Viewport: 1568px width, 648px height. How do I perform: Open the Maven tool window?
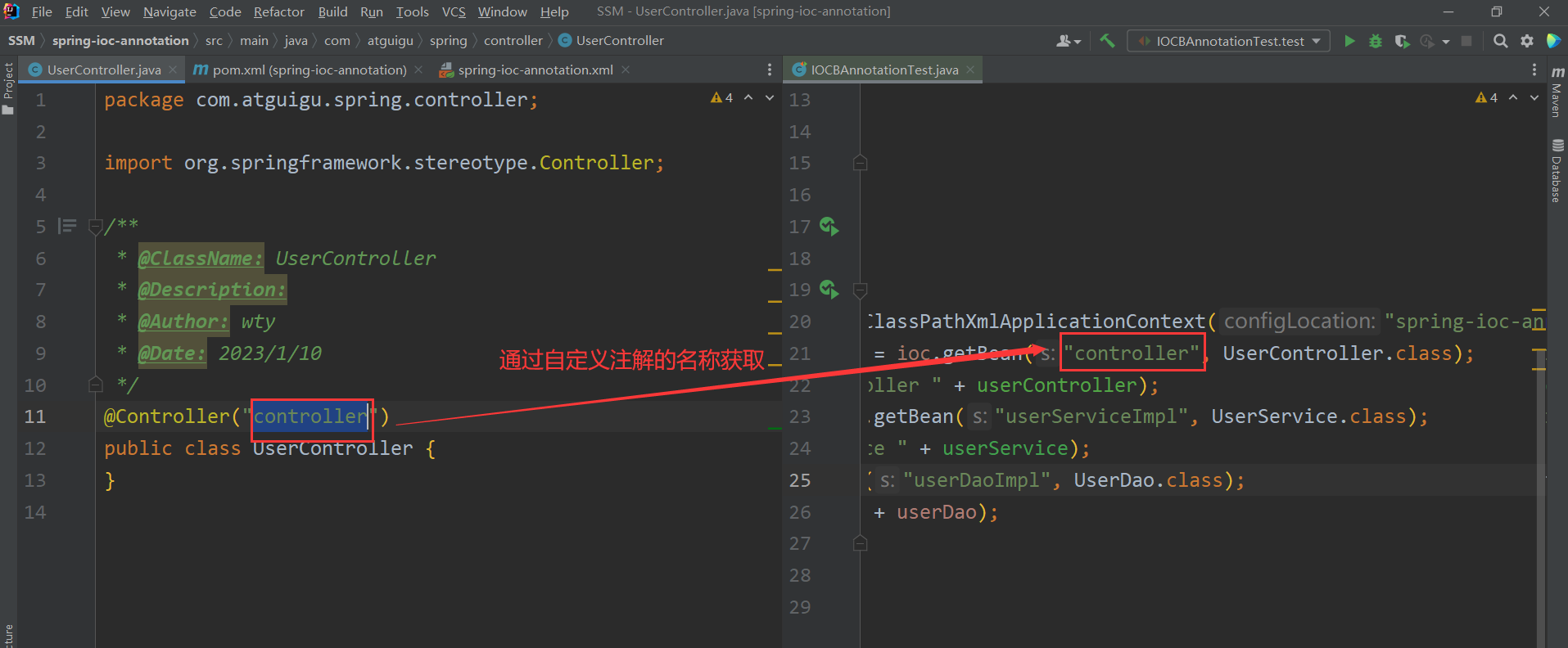tap(1557, 92)
